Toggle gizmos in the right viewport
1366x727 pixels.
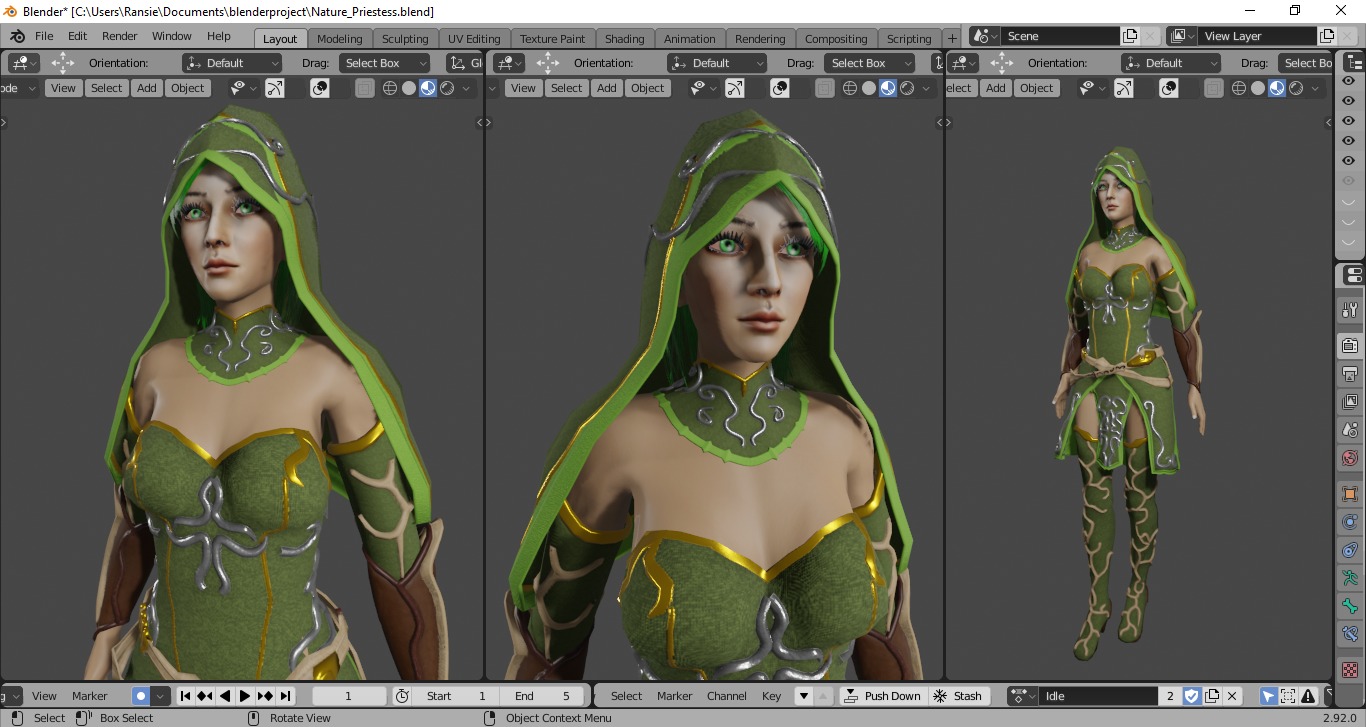click(1124, 88)
